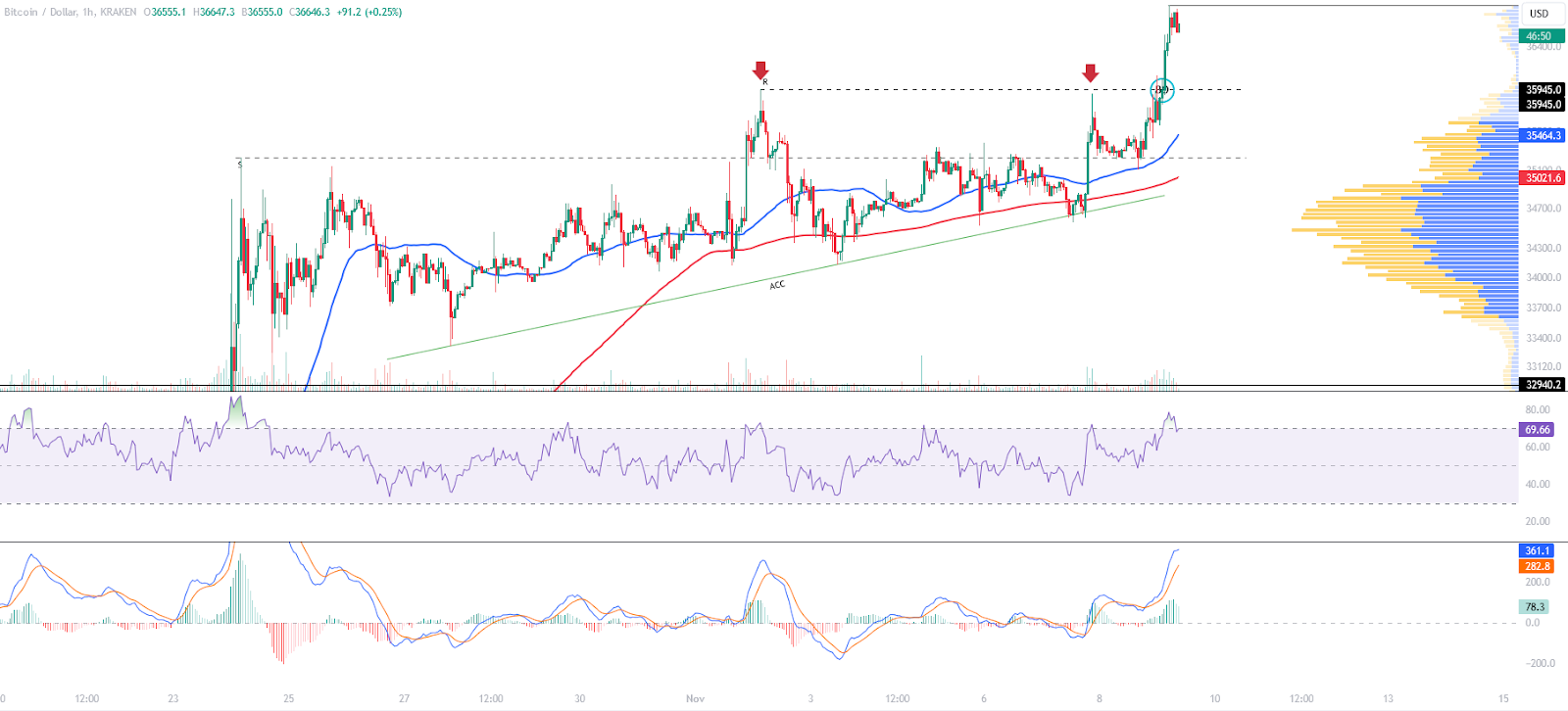The image size is (1568, 711).
Task: Click the 33700.0 price scale value
Action: coord(1543,308)
